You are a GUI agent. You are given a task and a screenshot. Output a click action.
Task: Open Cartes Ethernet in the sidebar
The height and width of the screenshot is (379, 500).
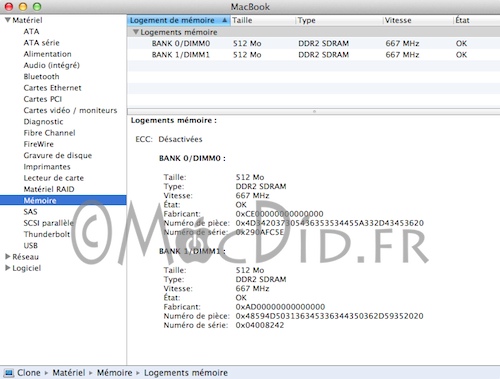[x=52, y=88]
